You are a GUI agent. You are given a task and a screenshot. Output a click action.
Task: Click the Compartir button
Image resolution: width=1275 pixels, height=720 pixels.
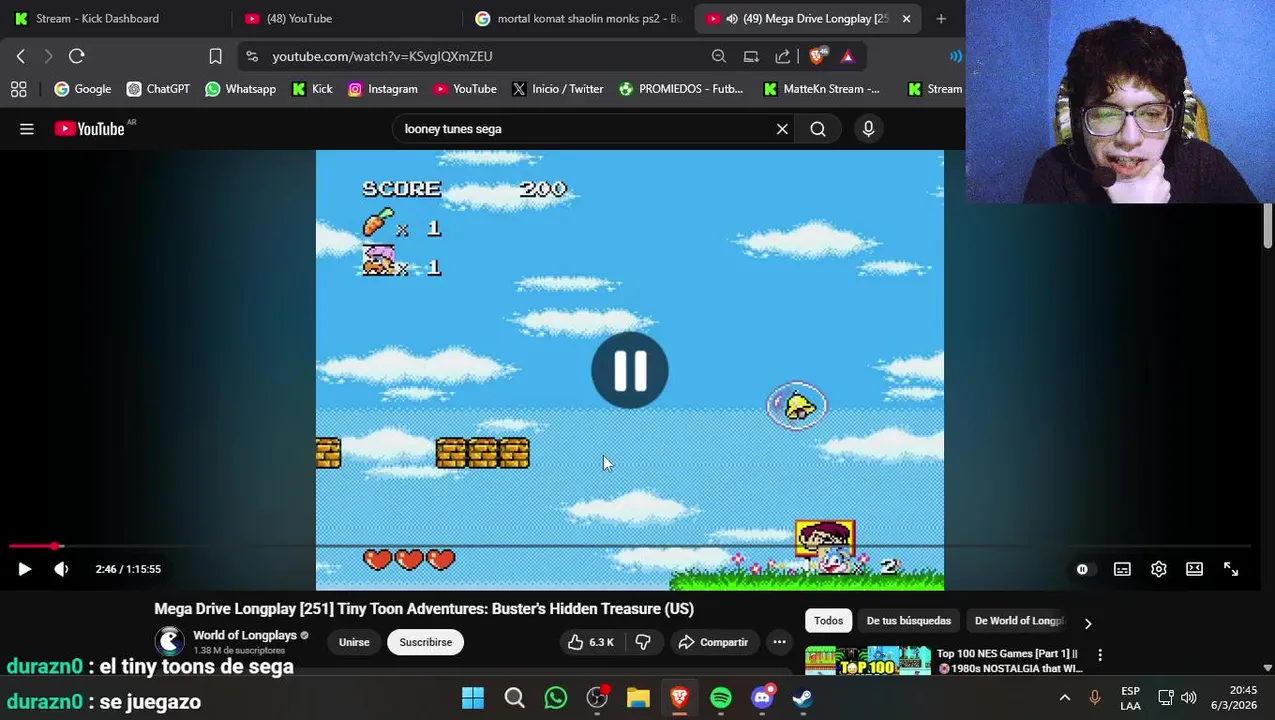coord(713,642)
